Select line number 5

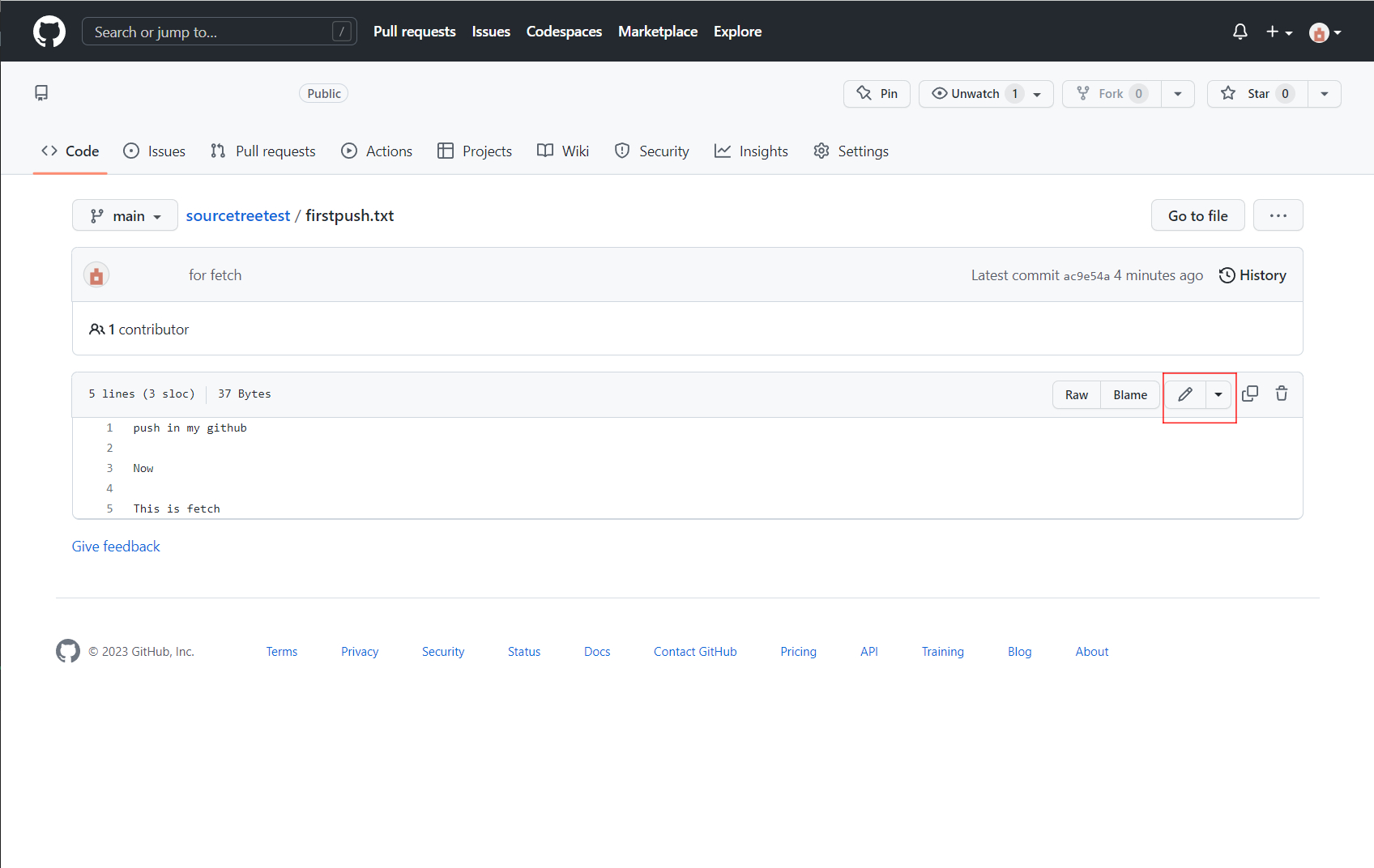pos(109,509)
